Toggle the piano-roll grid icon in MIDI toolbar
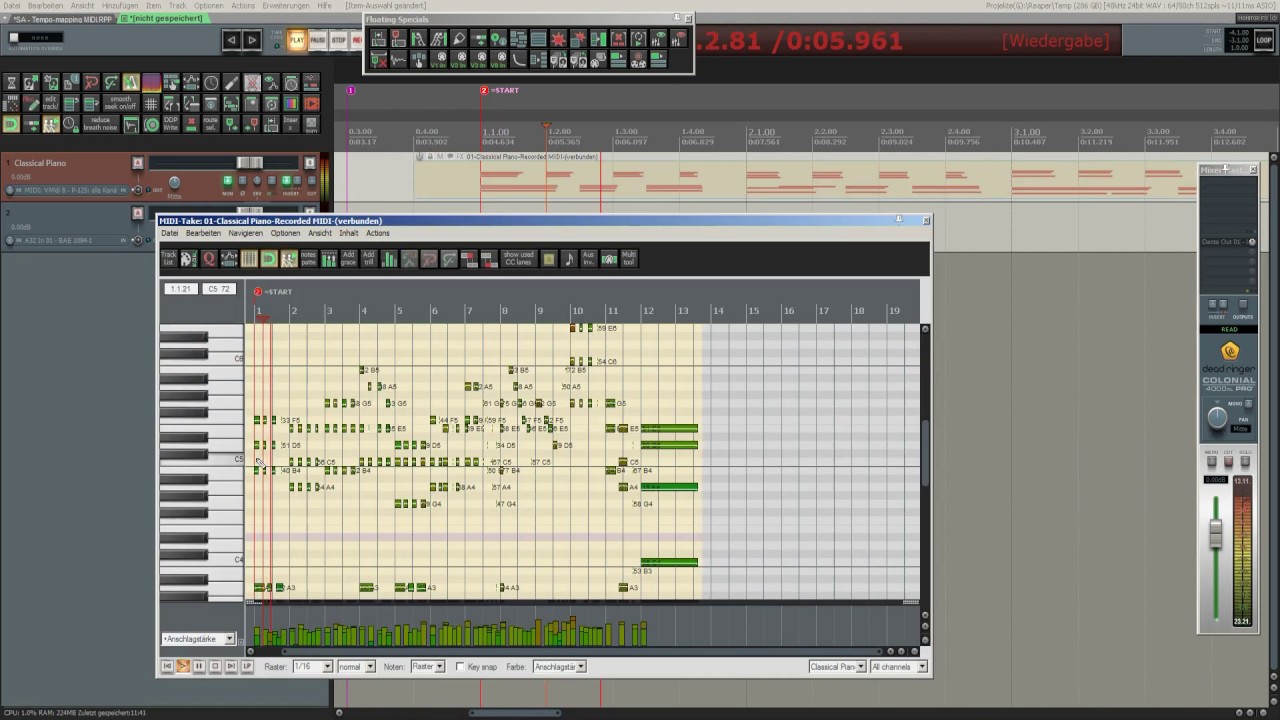The width and height of the screenshot is (1280, 720). click(x=249, y=258)
